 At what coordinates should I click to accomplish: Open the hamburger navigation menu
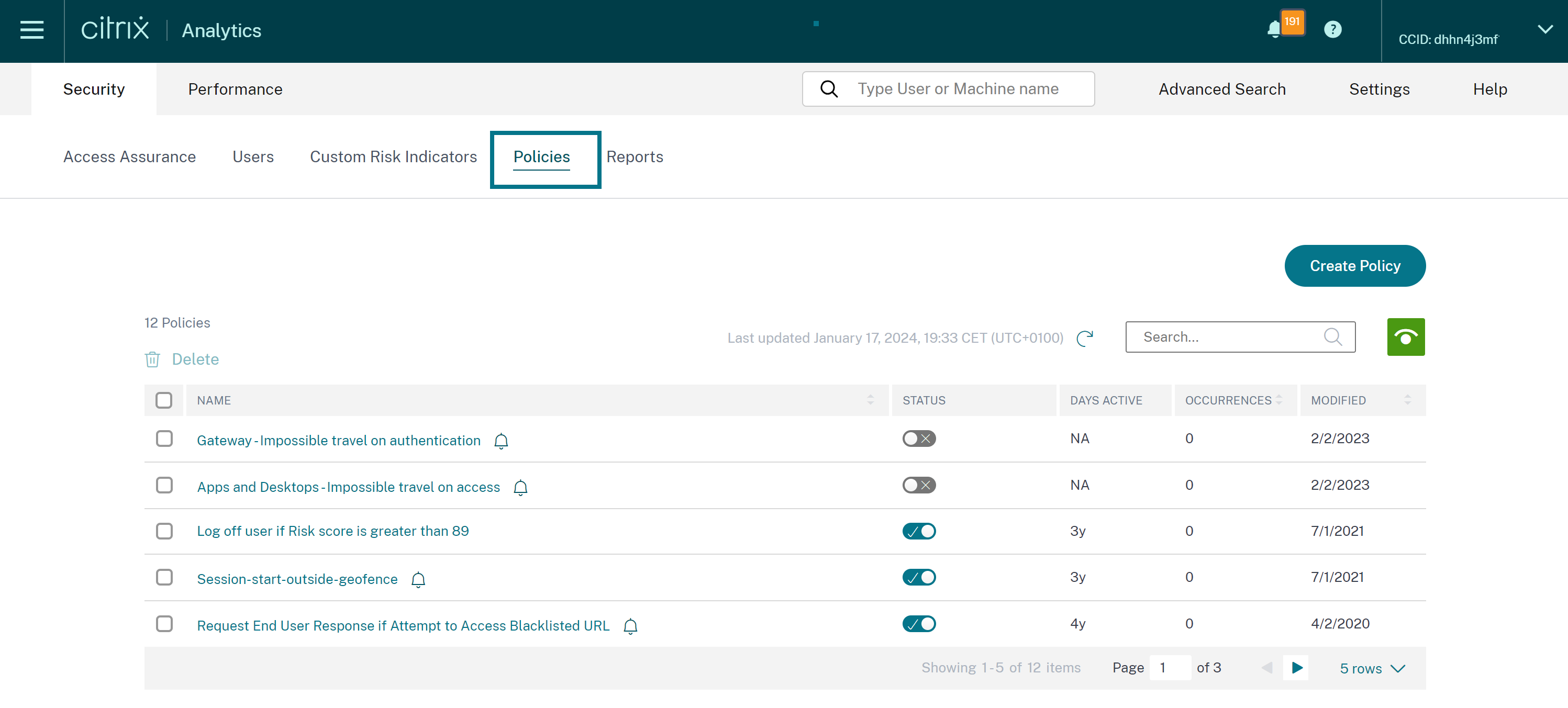coord(31,30)
